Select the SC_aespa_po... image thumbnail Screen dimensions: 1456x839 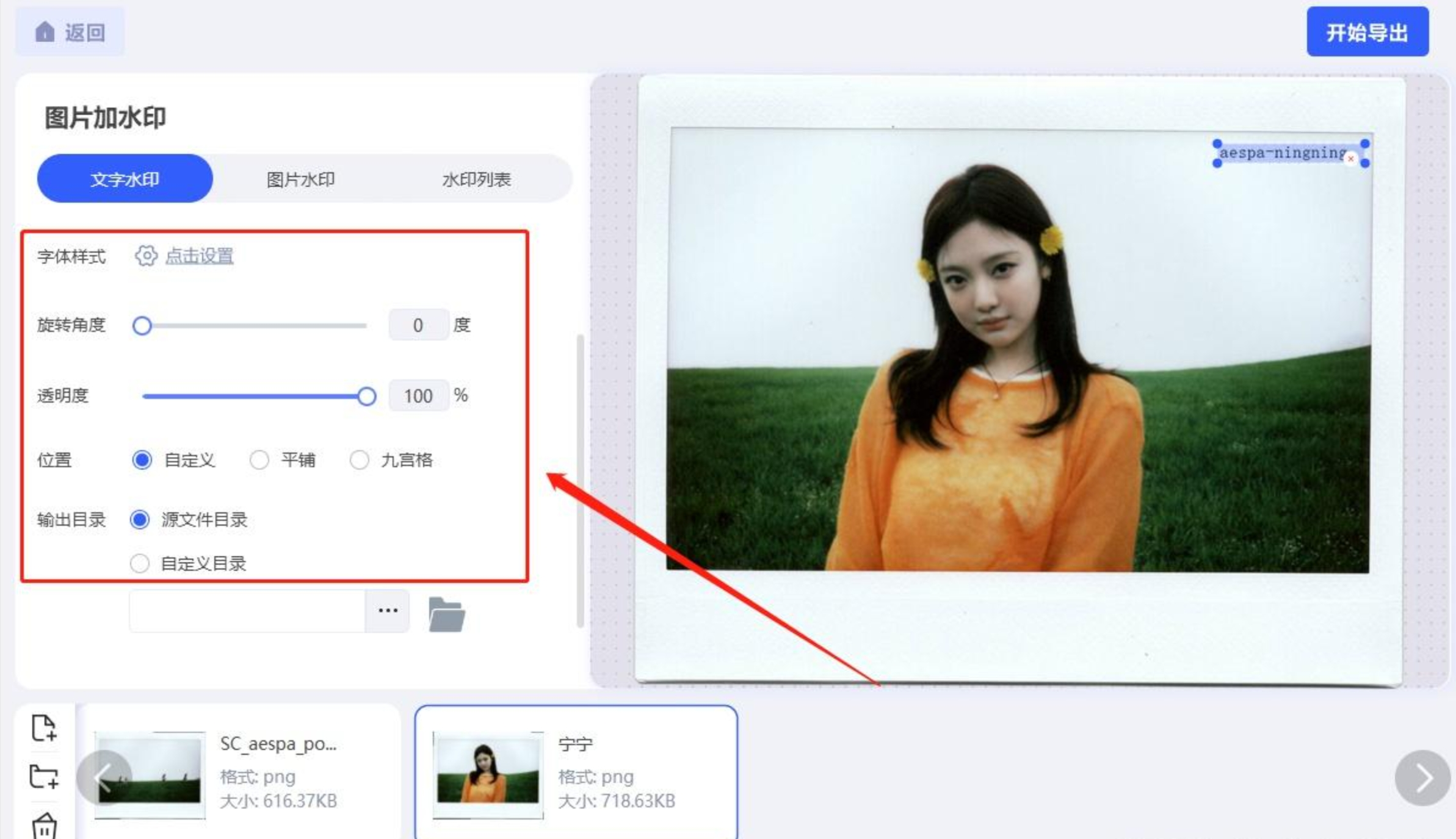[150, 775]
